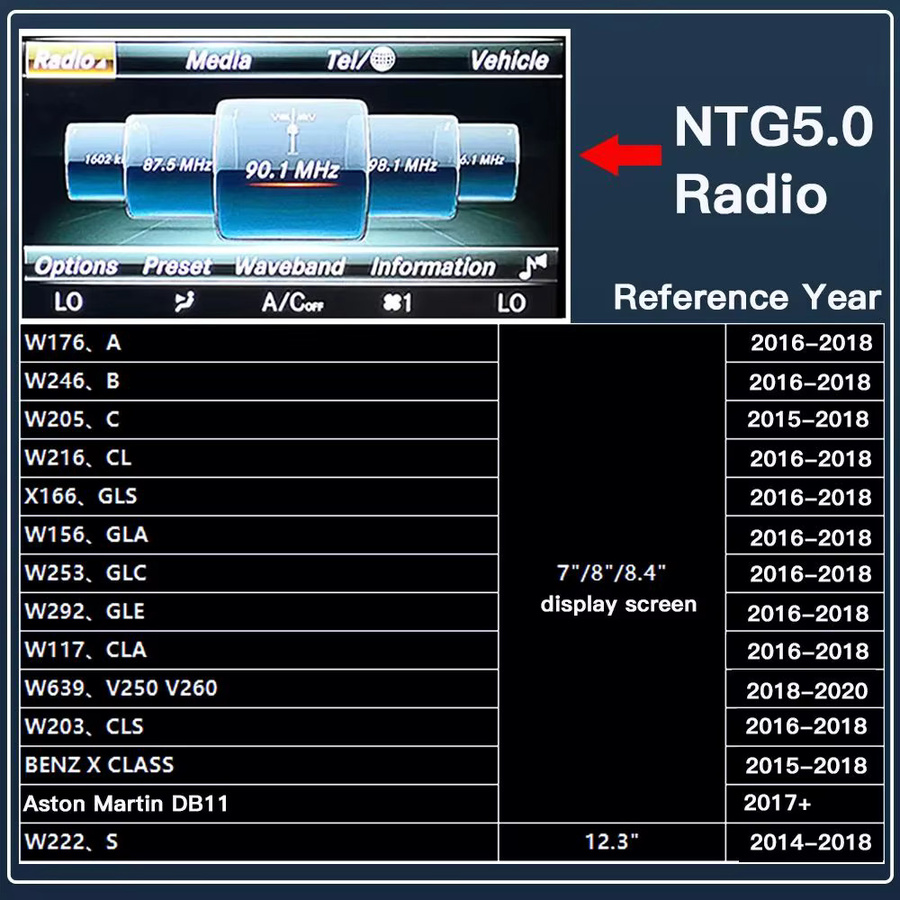Screen dimensions: 900x900
Task: Click the 2015–2018 year for BENZ X CLASS
Action: click(805, 766)
